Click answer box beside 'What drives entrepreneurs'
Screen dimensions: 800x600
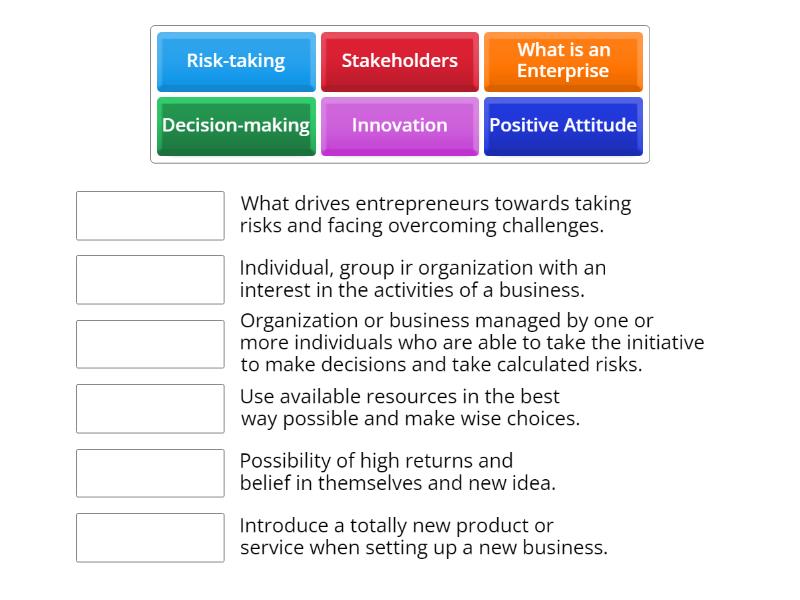point(150,216)
